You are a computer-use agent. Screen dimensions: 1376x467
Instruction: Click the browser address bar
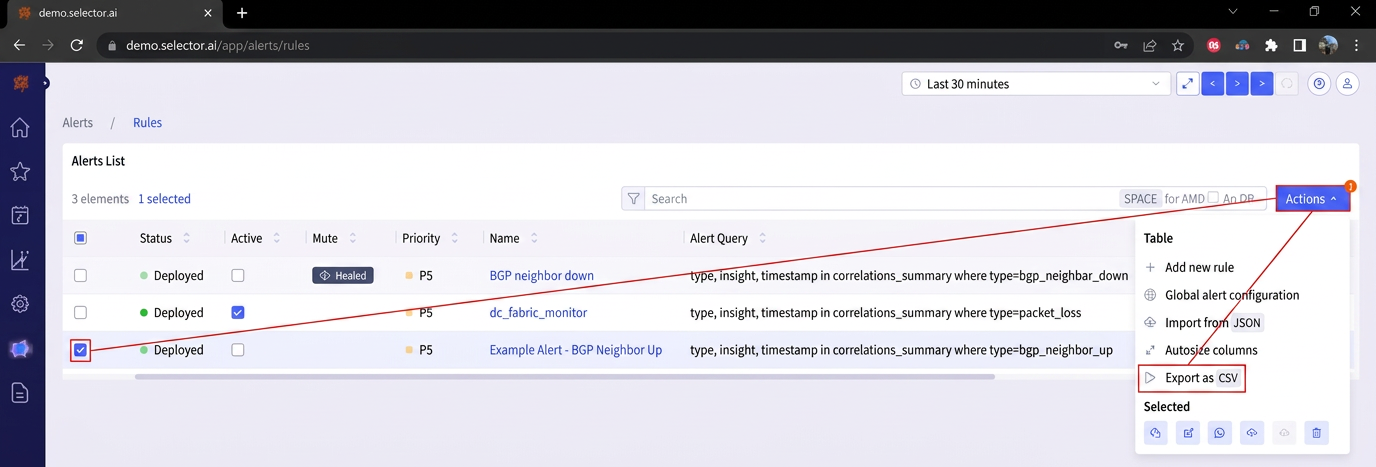click(x=600, y=45)
